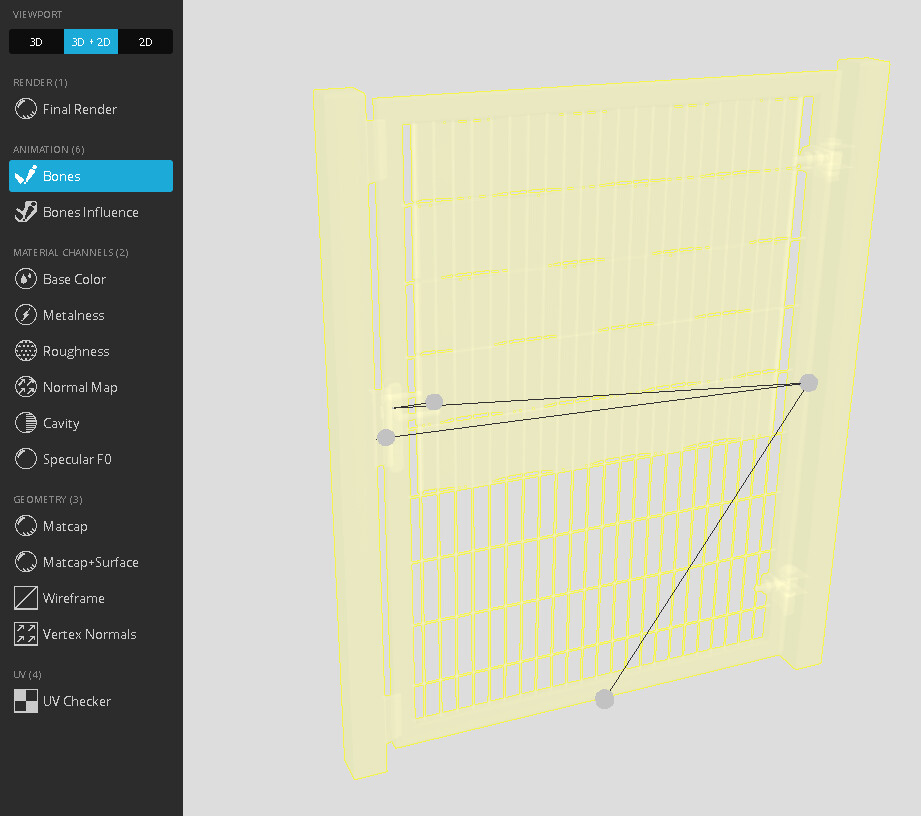Select the 3D + 2D viewport tab
Image resolution: width=921 pixels, height=816 pixels.
(91, 42)
